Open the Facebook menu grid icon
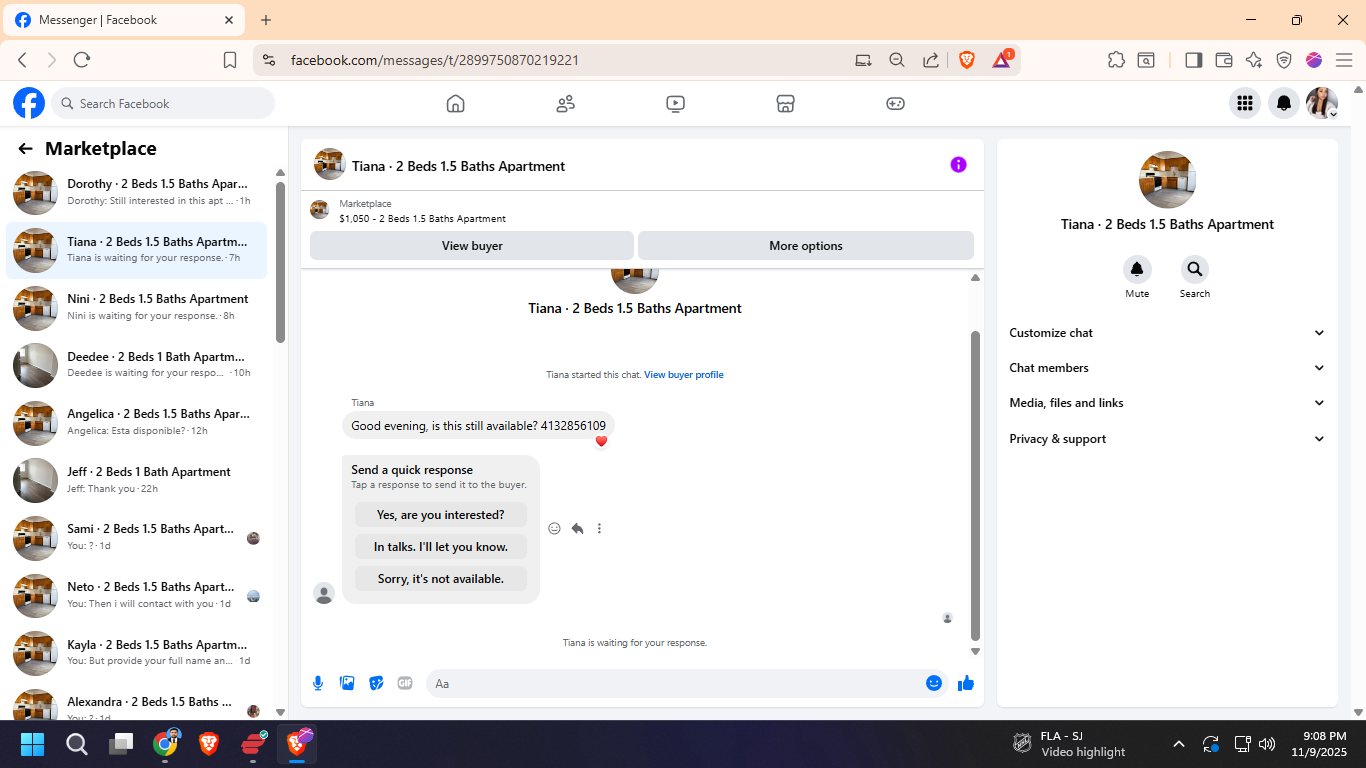This screenshot has width=1366, height=768. click(x=1245, y=103)
